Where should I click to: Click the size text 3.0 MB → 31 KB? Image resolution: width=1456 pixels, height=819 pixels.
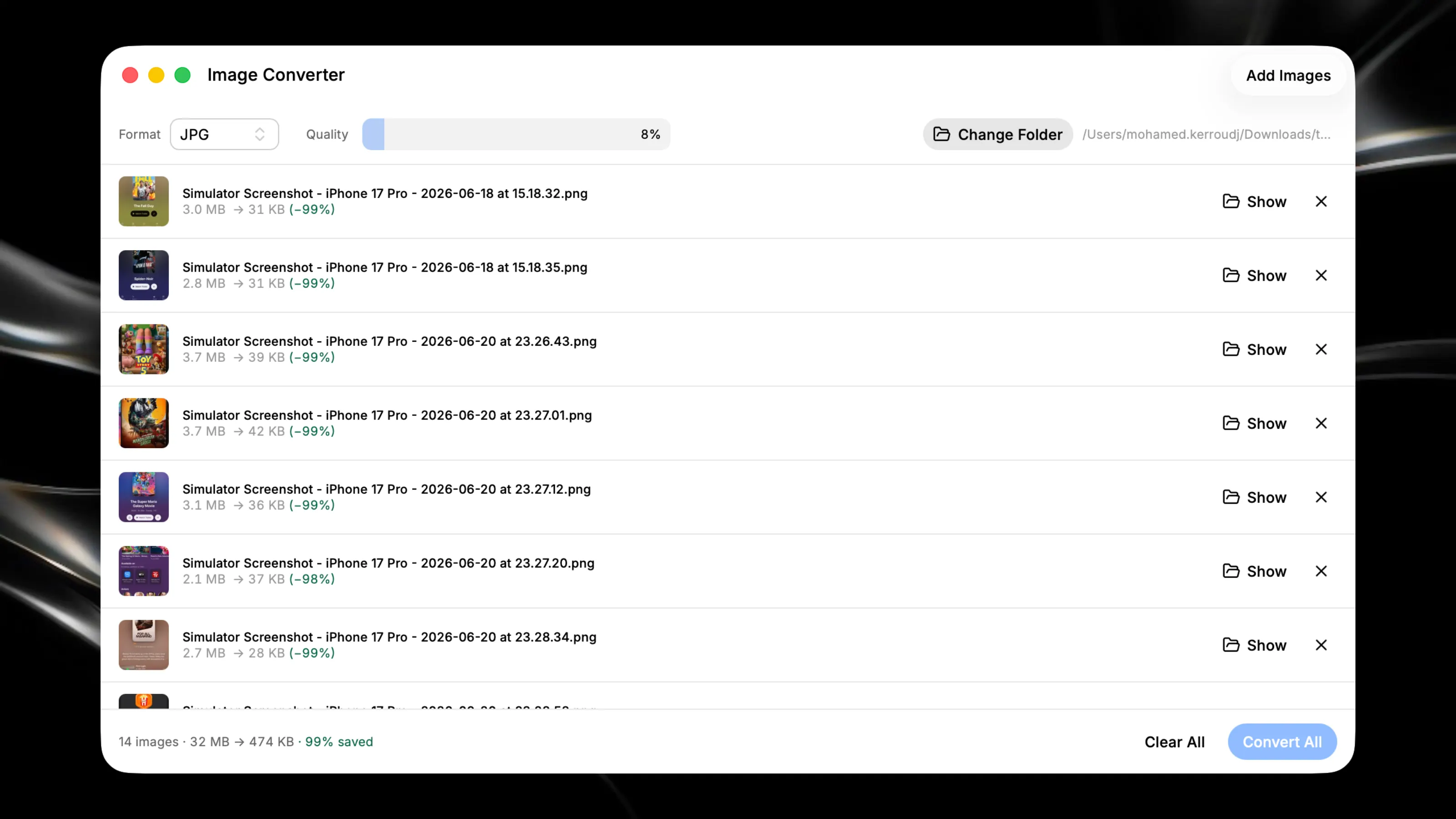(x=233, y=210)
